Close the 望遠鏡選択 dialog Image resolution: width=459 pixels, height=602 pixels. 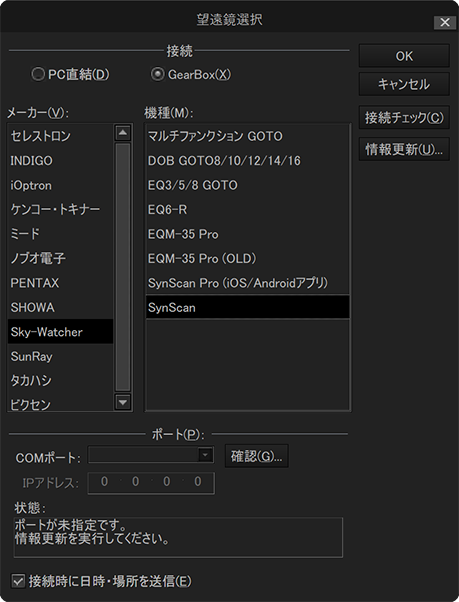[445, 22]
